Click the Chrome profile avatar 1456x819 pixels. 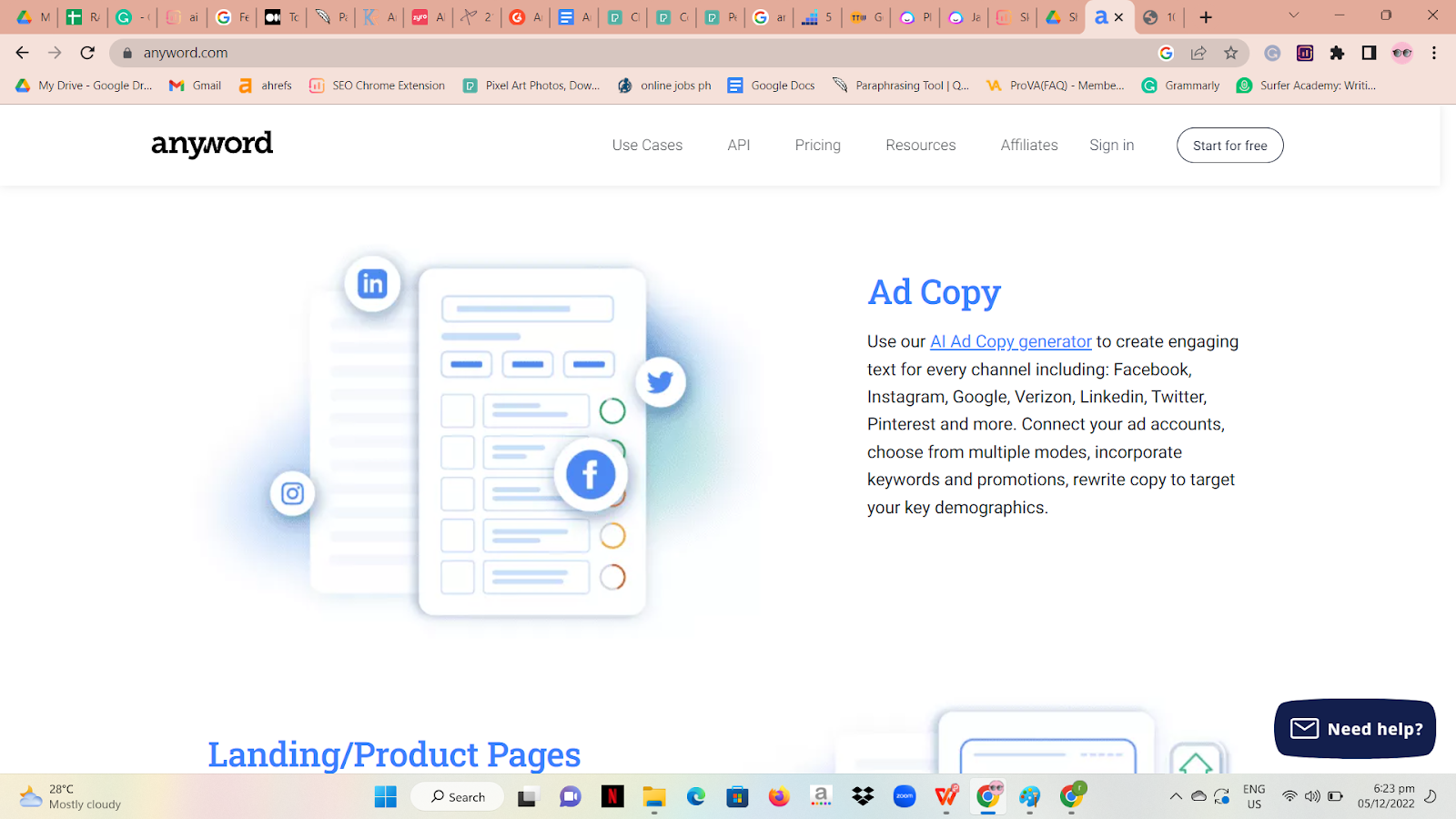(x=1401, y=53)
